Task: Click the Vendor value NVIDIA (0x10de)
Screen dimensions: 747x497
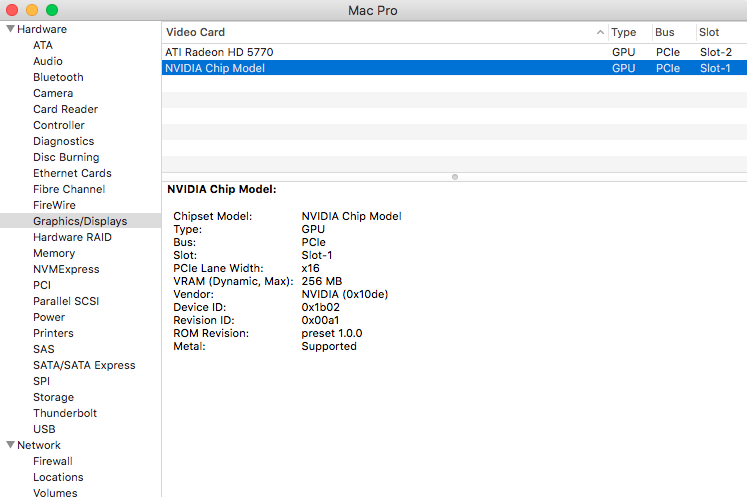Action: coord(345,294)
